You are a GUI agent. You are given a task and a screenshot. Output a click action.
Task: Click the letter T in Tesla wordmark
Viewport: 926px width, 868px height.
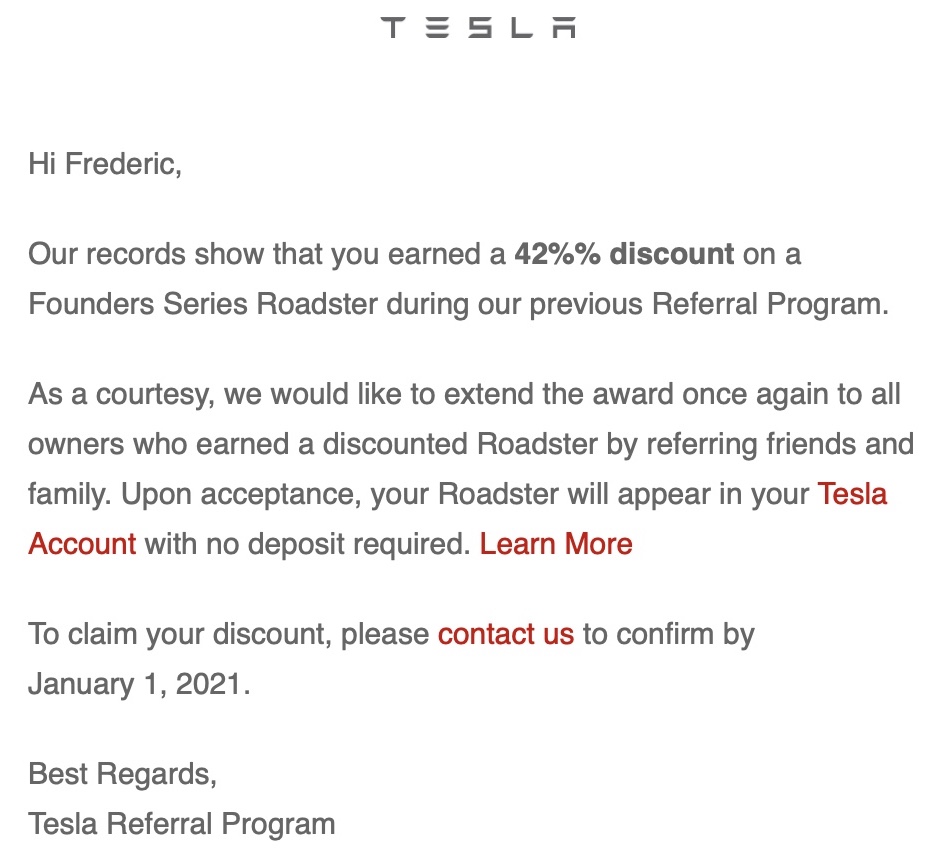click(393, 28)
